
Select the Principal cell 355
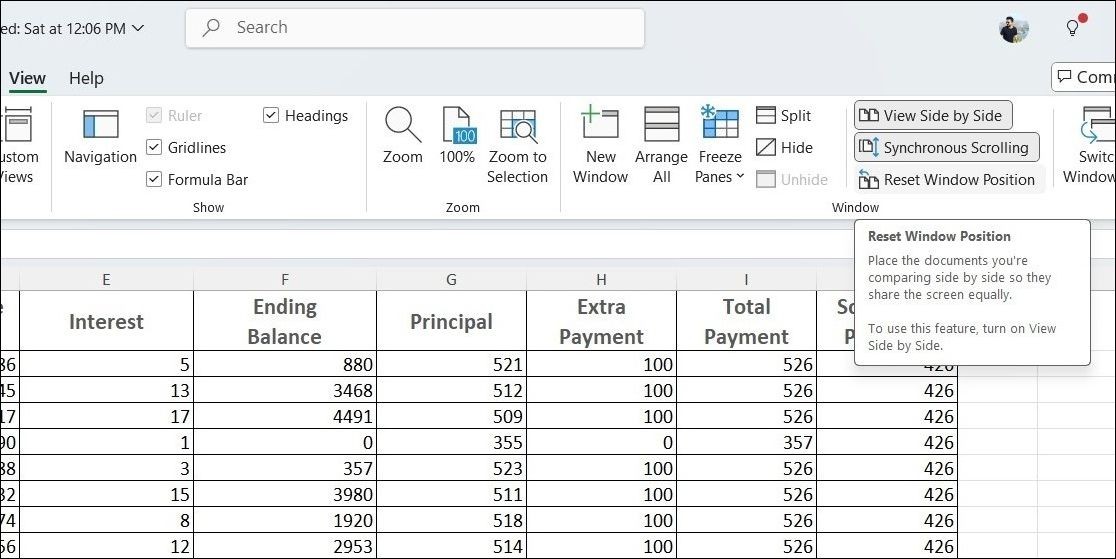pyautogui.click(x=451, y=442)
